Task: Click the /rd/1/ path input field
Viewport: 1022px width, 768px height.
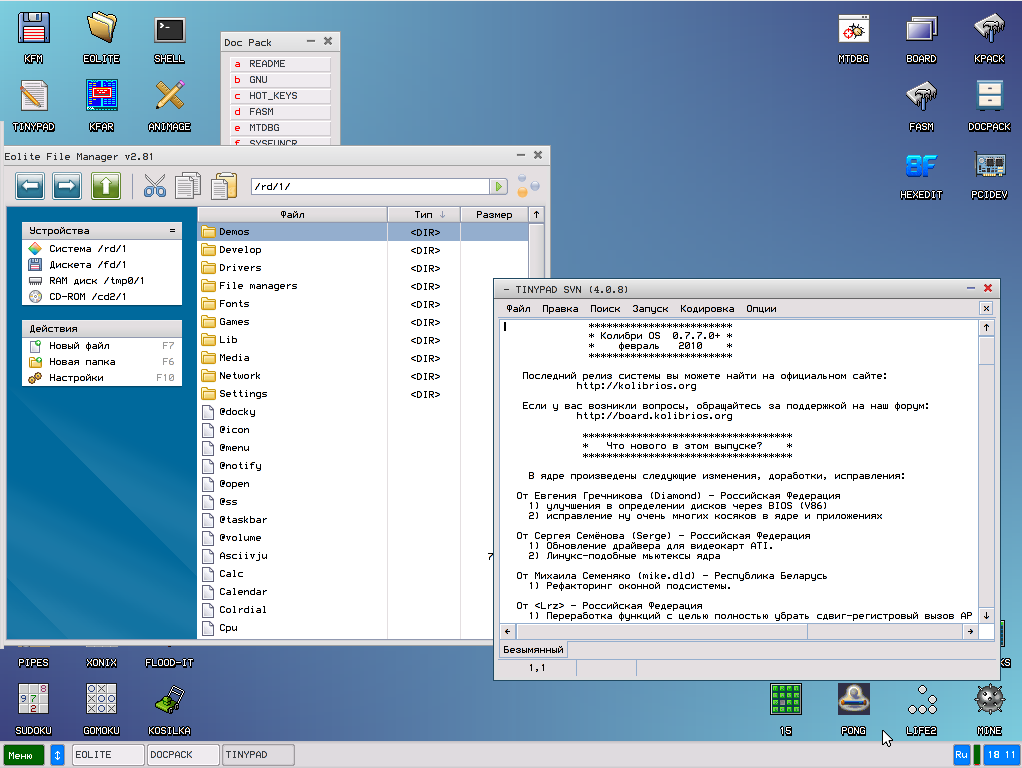Action: tap(368, 187)
